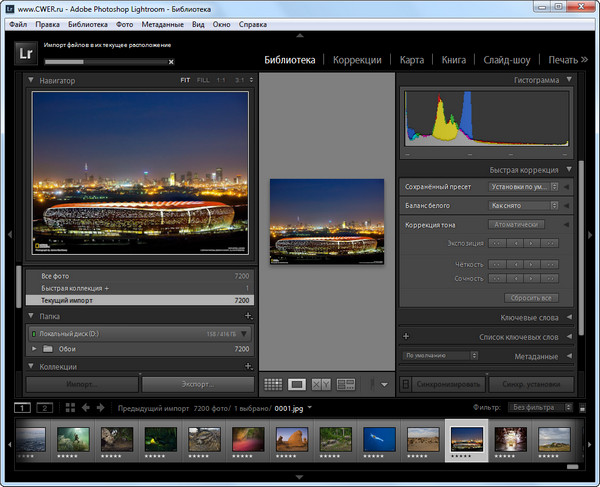This screenshot has height=487, width=600.
Task: Activate Survey view icon in toolbar
Action: click(x=346, y=384)
